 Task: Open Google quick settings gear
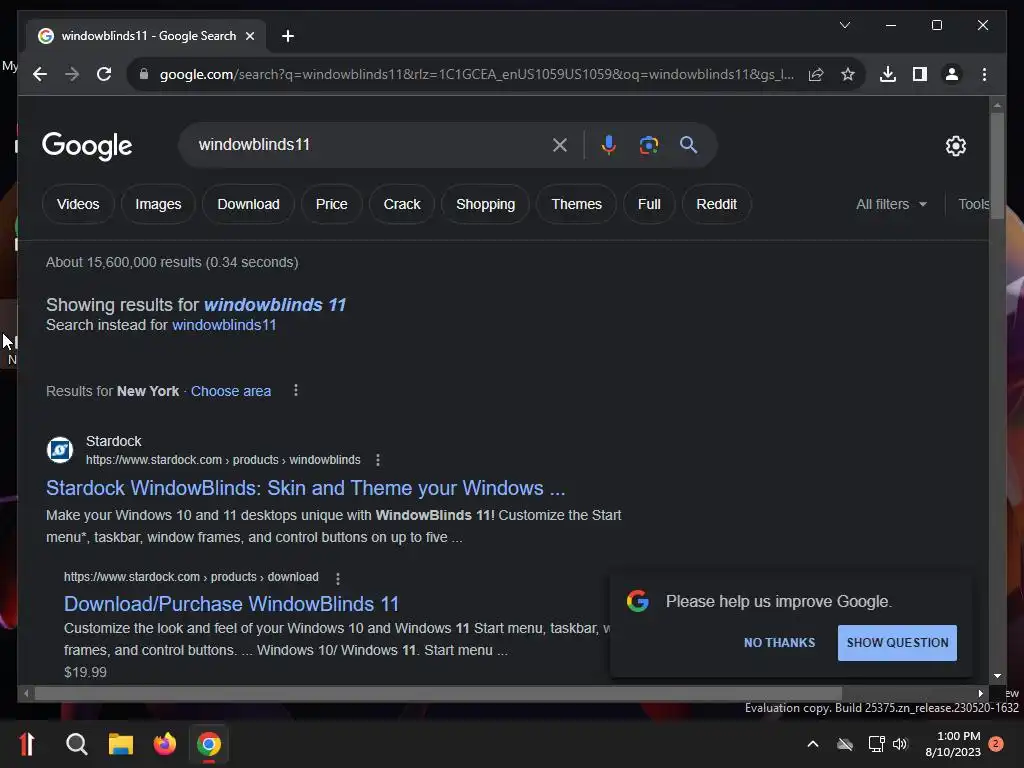click(955, 146)
